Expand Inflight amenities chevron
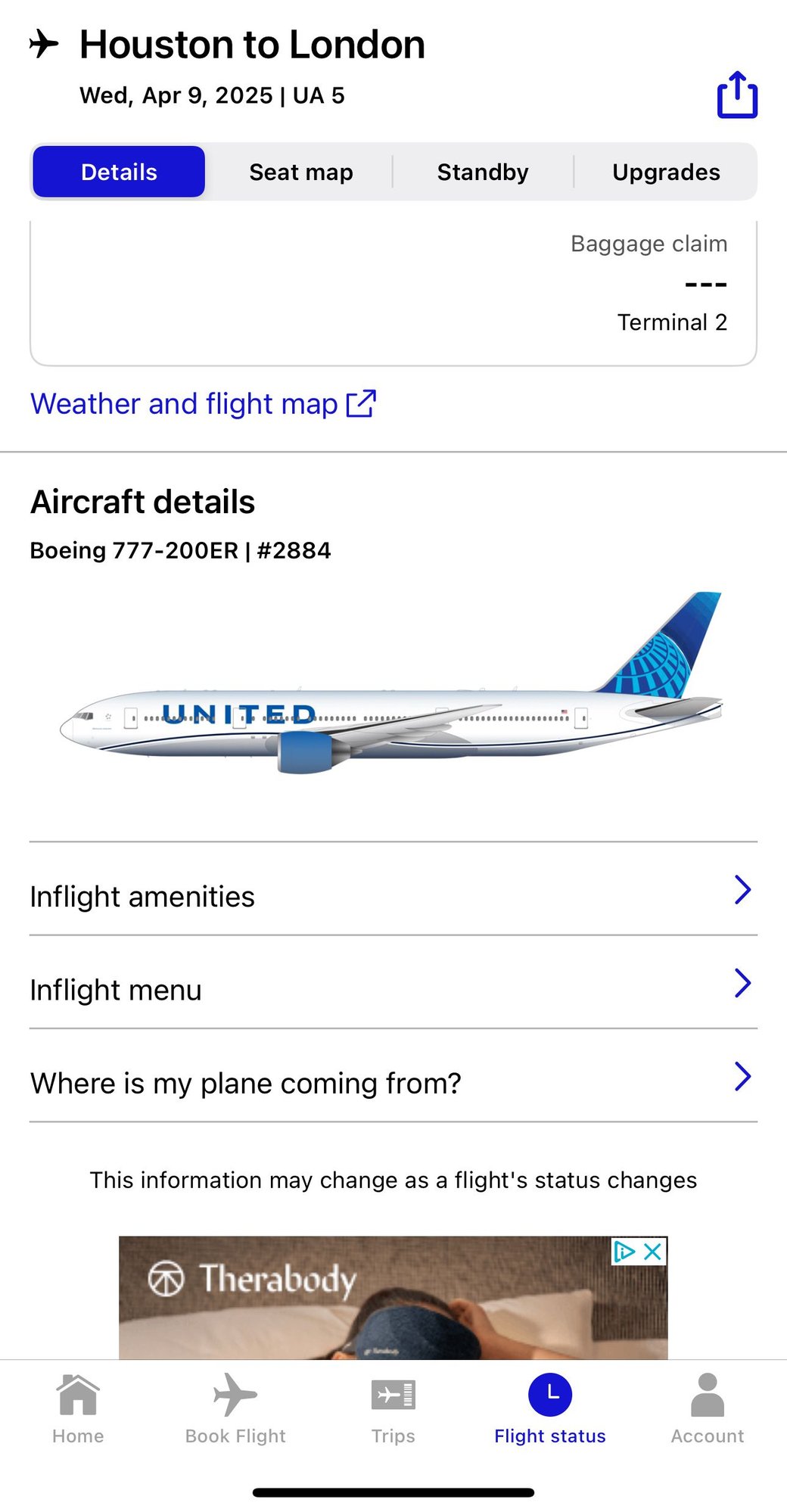787x1512 pixels. click(742, 890)
